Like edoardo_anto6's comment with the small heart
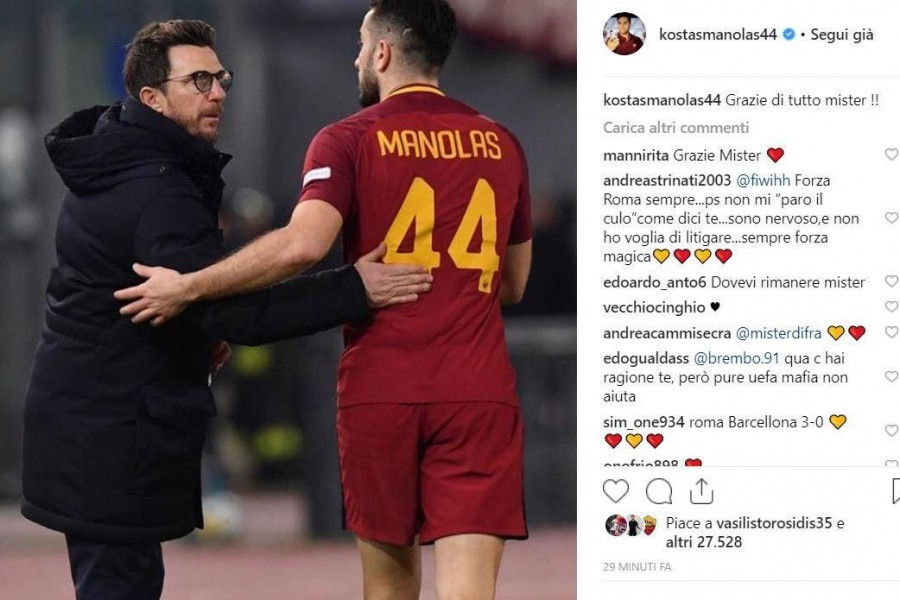 coord(891,281)
